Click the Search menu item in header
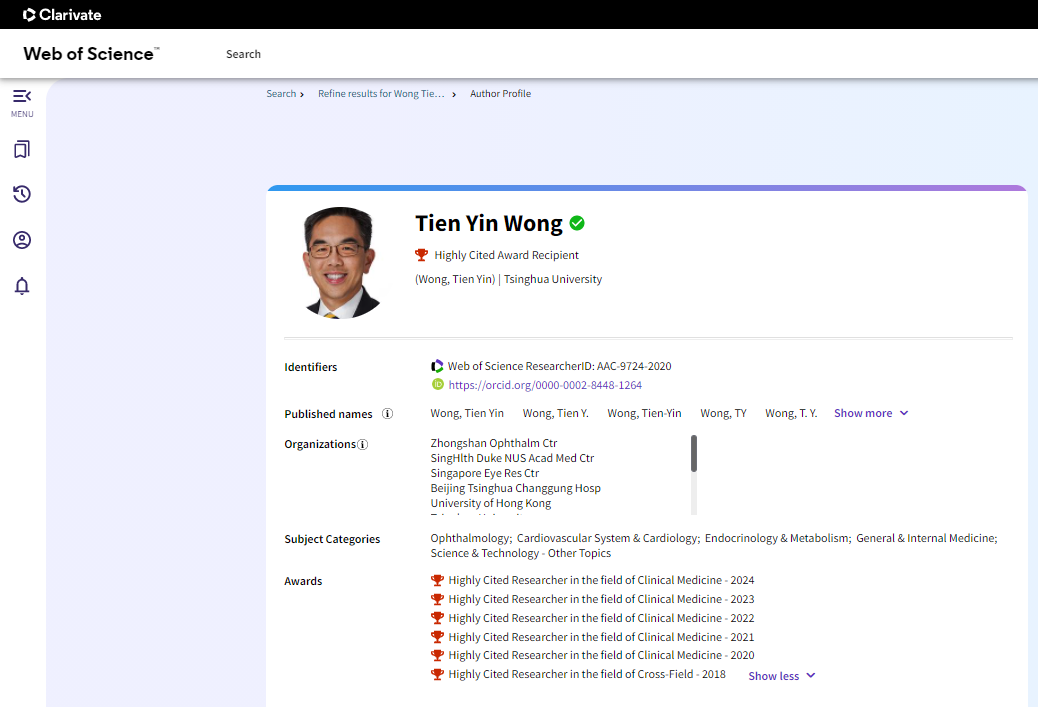The width and height of the screenshot is (1038, 707). (x=243, y=54)
